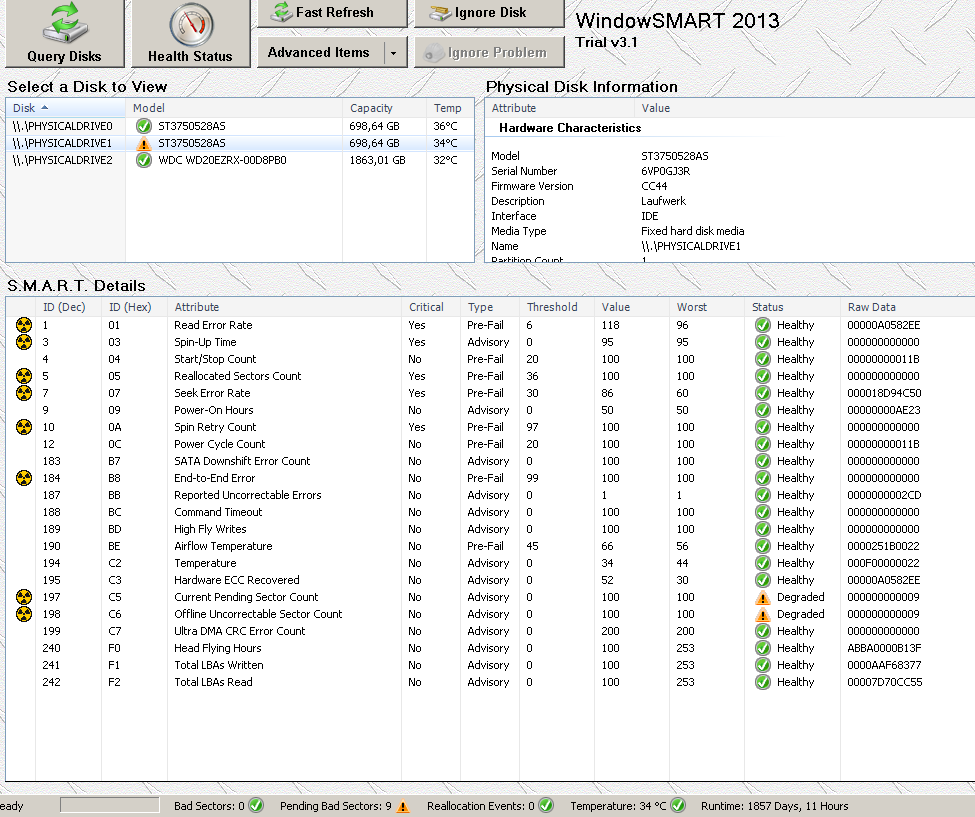The height and width of the screenshot is (817, 975).
Task: Sort S.M.A.R.T. details by Critical column
Action: (431, 307)
